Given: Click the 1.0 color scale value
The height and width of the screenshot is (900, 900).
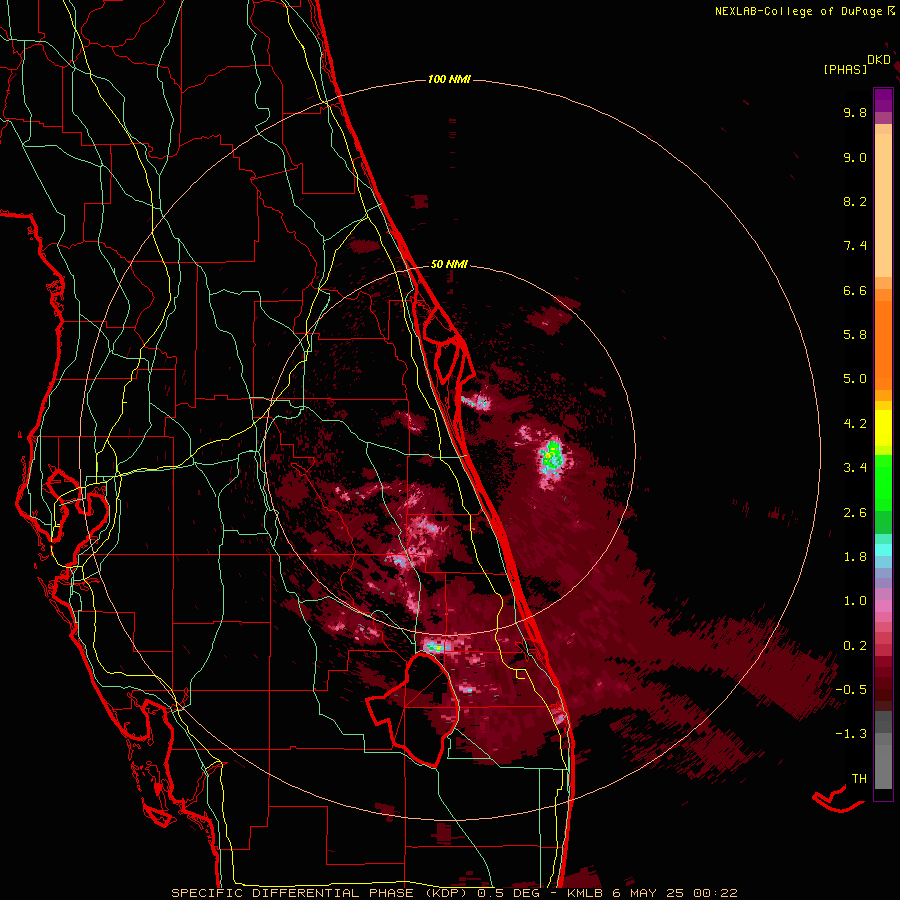Looking at the screenshot, I should tap(855, 601).
